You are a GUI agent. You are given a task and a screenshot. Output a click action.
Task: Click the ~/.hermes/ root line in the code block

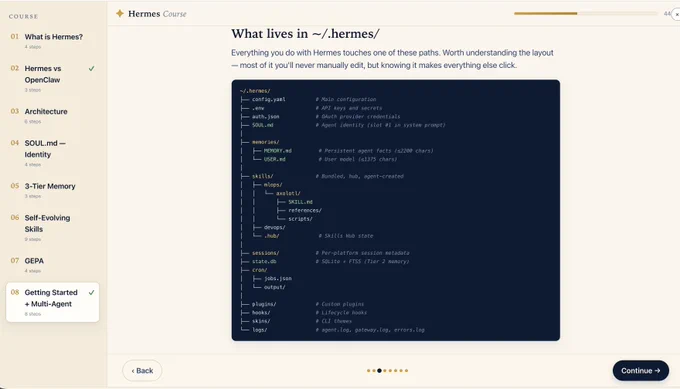pyautogui.click(x=255, y=91)
